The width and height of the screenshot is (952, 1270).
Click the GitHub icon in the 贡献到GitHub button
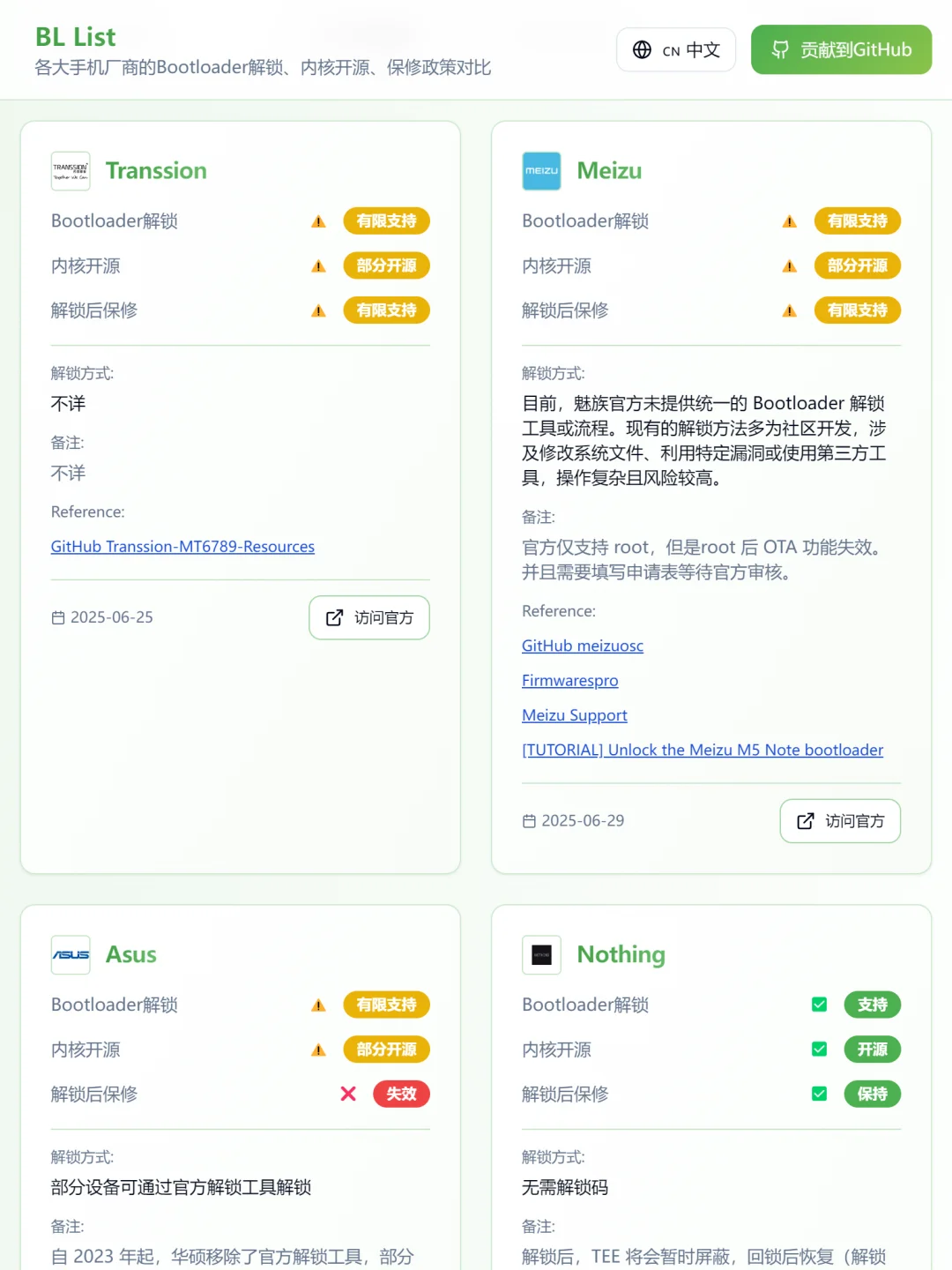point(779,49)
